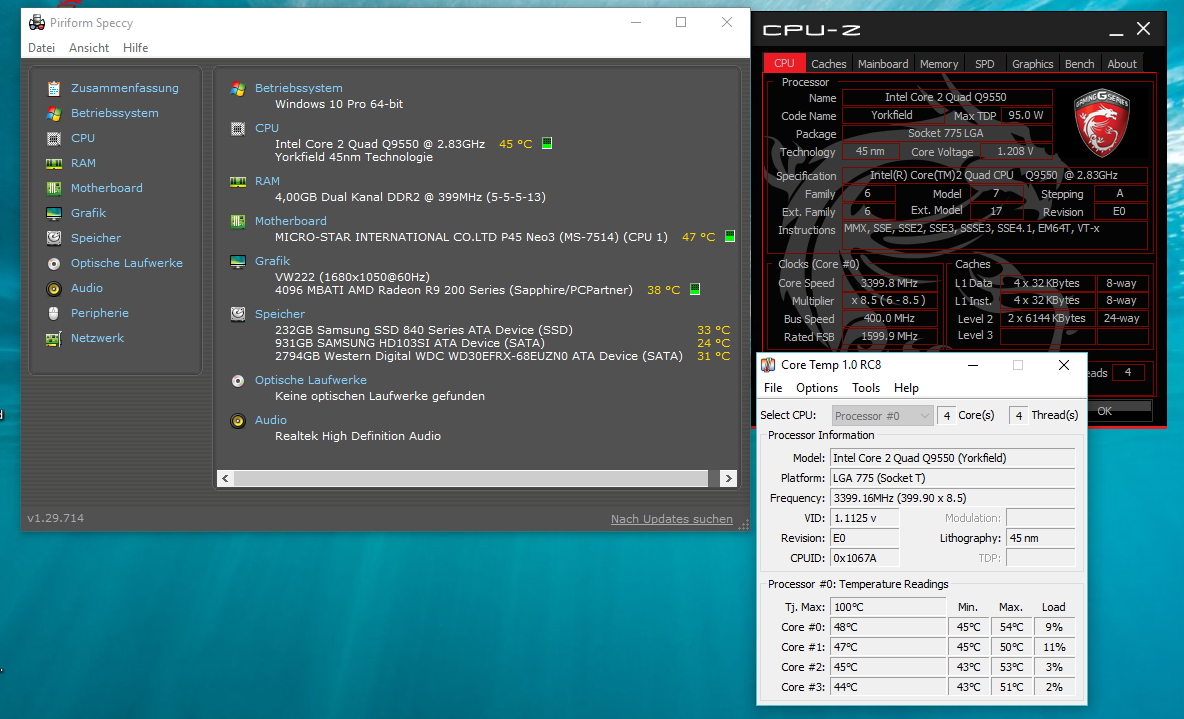Click the CPU-Z Core Speed value 3399.8 MHz

coord(890,283)
